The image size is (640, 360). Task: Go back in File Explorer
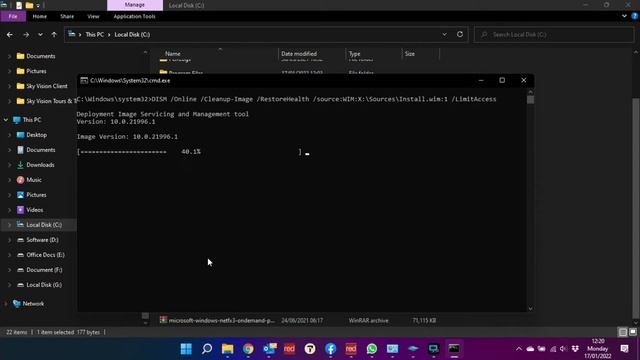pyautogui.click(x=10, y=35)
